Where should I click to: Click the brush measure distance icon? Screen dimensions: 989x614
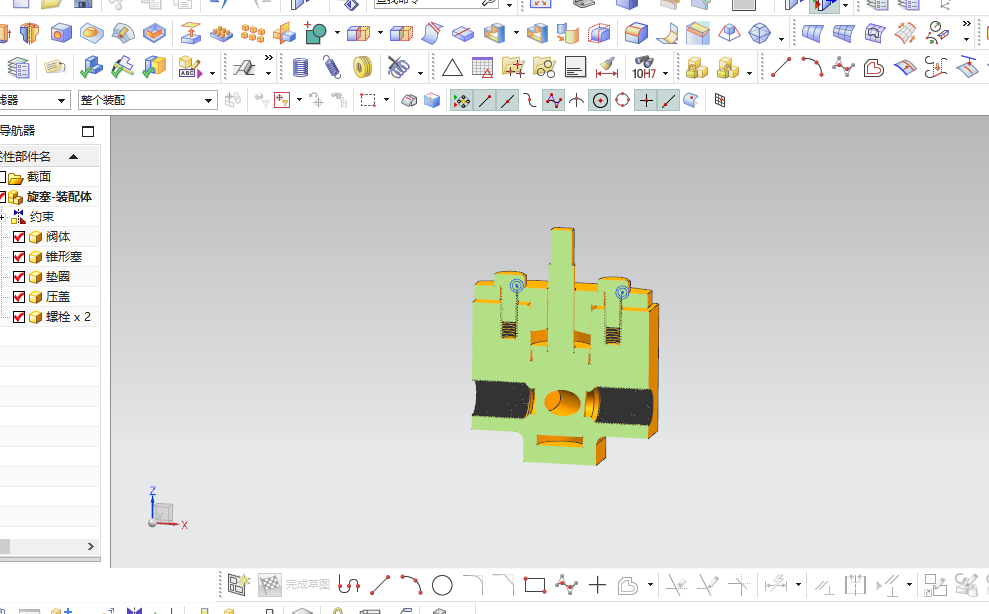tap(607, 67)
